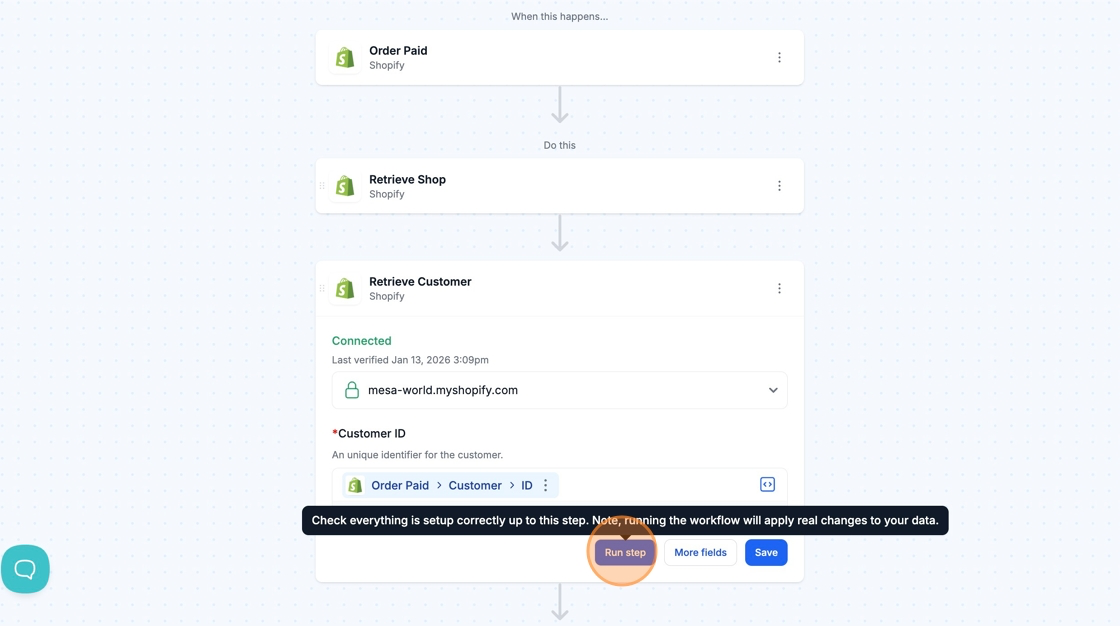The image size is (1120, 626).
Task: Open the code editor icon for Customer ID
Action: point(767,485)
